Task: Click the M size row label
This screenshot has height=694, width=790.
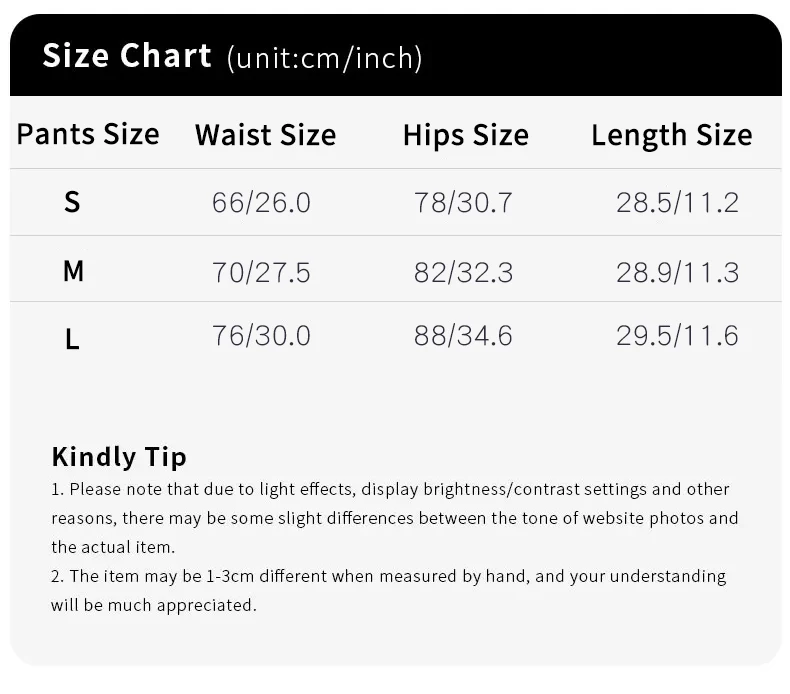Action: pos(73,271)
